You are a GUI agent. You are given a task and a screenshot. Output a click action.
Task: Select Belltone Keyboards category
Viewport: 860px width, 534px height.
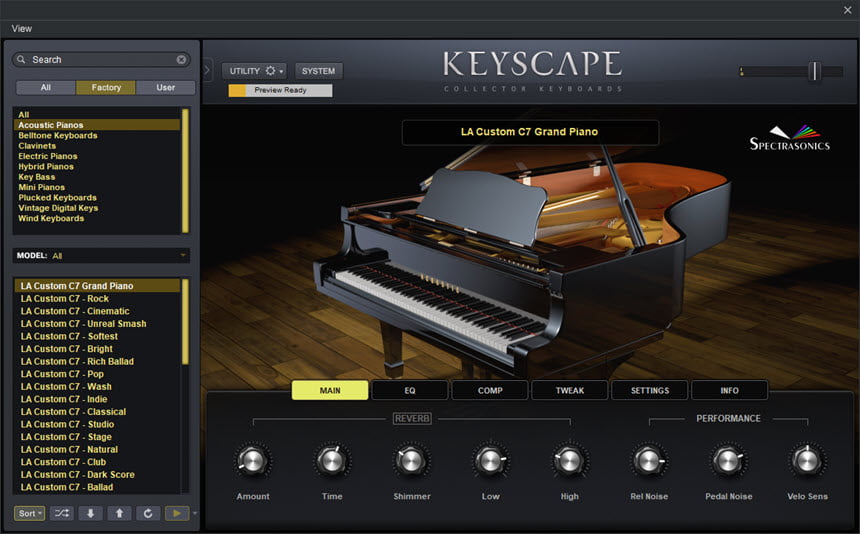pyautogui.click(x=97, y=135)
